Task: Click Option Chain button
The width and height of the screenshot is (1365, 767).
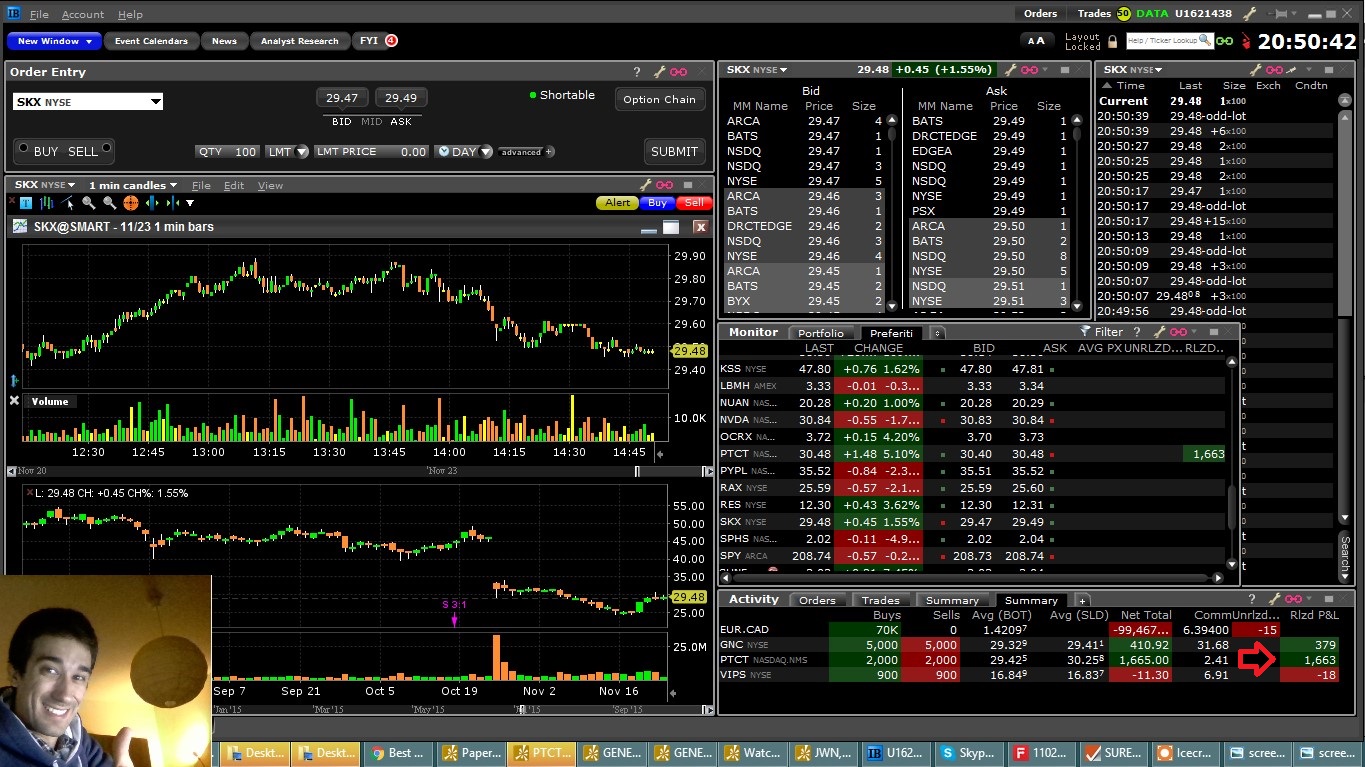Action: [x=659, y=99]
